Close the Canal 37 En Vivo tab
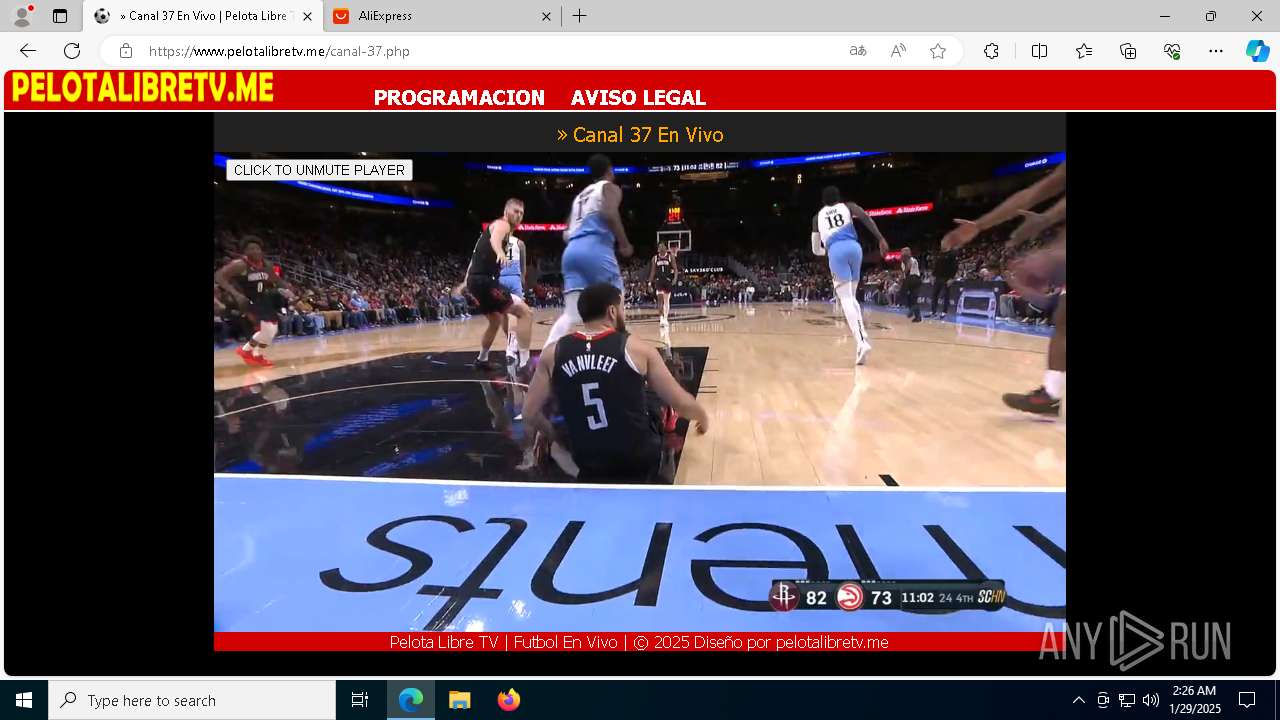The height and width of the screenshot is (720, 1280). pos(307,16)
